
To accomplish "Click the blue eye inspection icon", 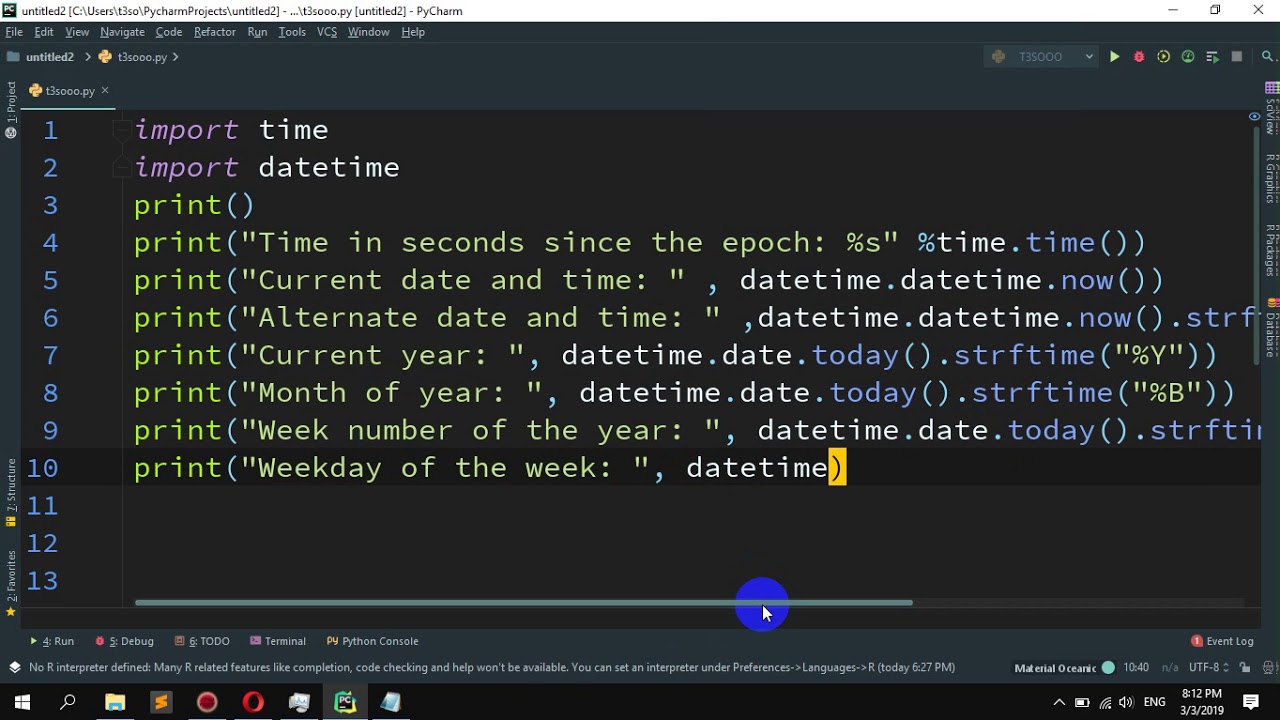I will [1254, 117].
